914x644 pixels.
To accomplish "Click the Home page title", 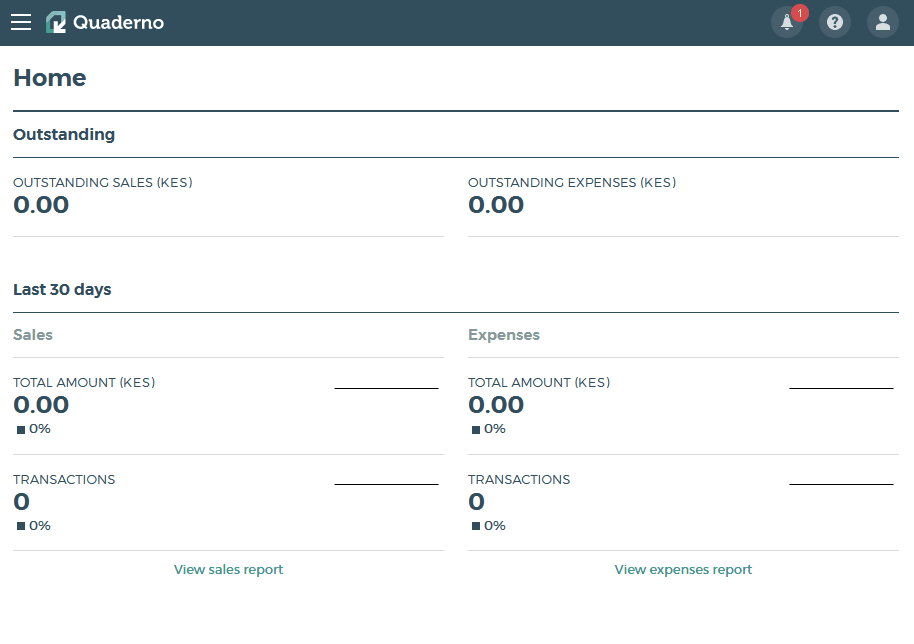I will pos(49,77).
